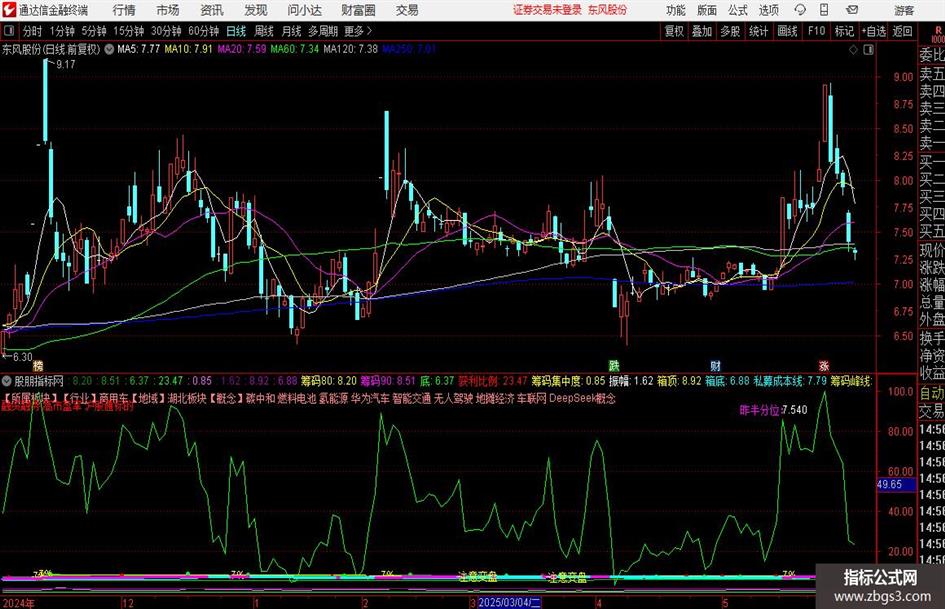945x609 pixels.
Task: Click the yellow MA10: 7.91 label
Action: [x=188, y=49]
